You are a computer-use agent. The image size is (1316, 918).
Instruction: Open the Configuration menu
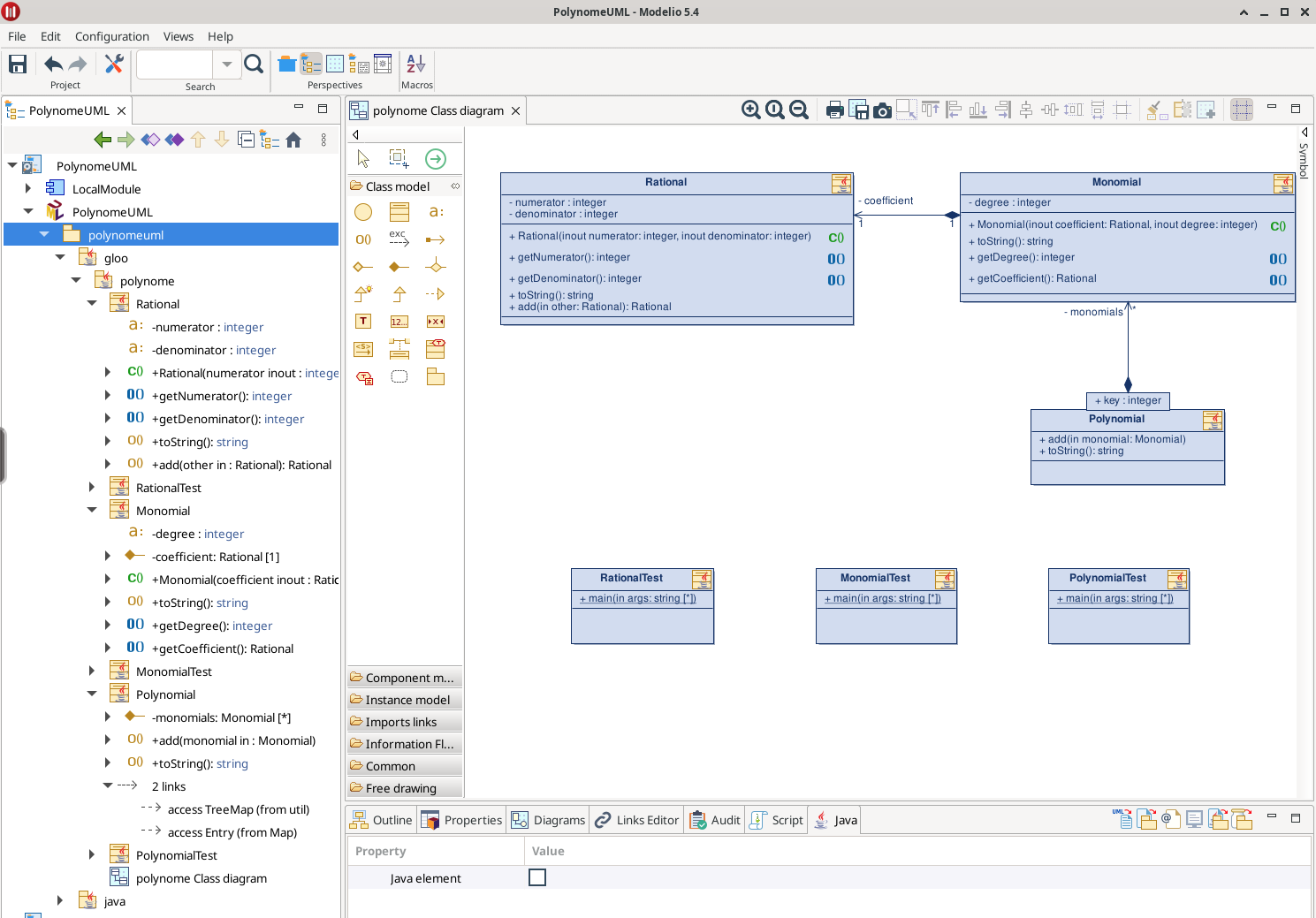point(111,36)
